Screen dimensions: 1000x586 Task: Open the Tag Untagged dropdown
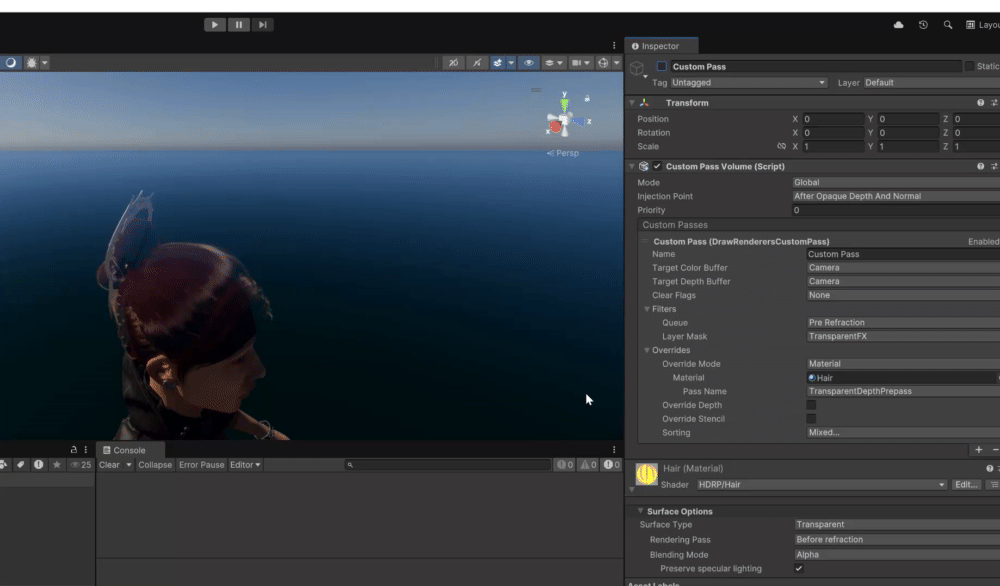coord(749,83)
